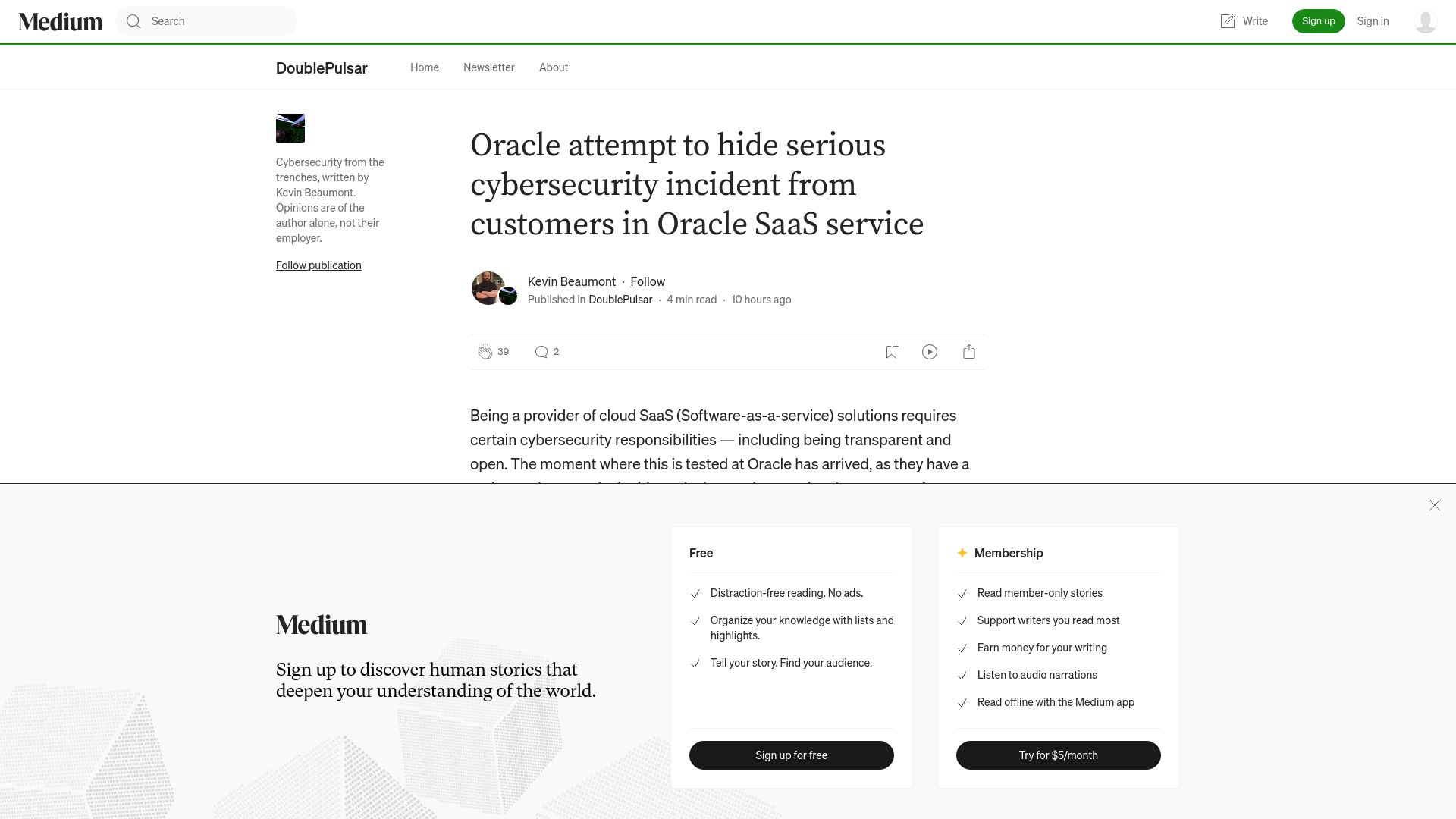Viewport: 1456px width, 819px height.
Task: Follow the author Kevin Beaumont
Action: pyautogui.click(x=648, y=281)
